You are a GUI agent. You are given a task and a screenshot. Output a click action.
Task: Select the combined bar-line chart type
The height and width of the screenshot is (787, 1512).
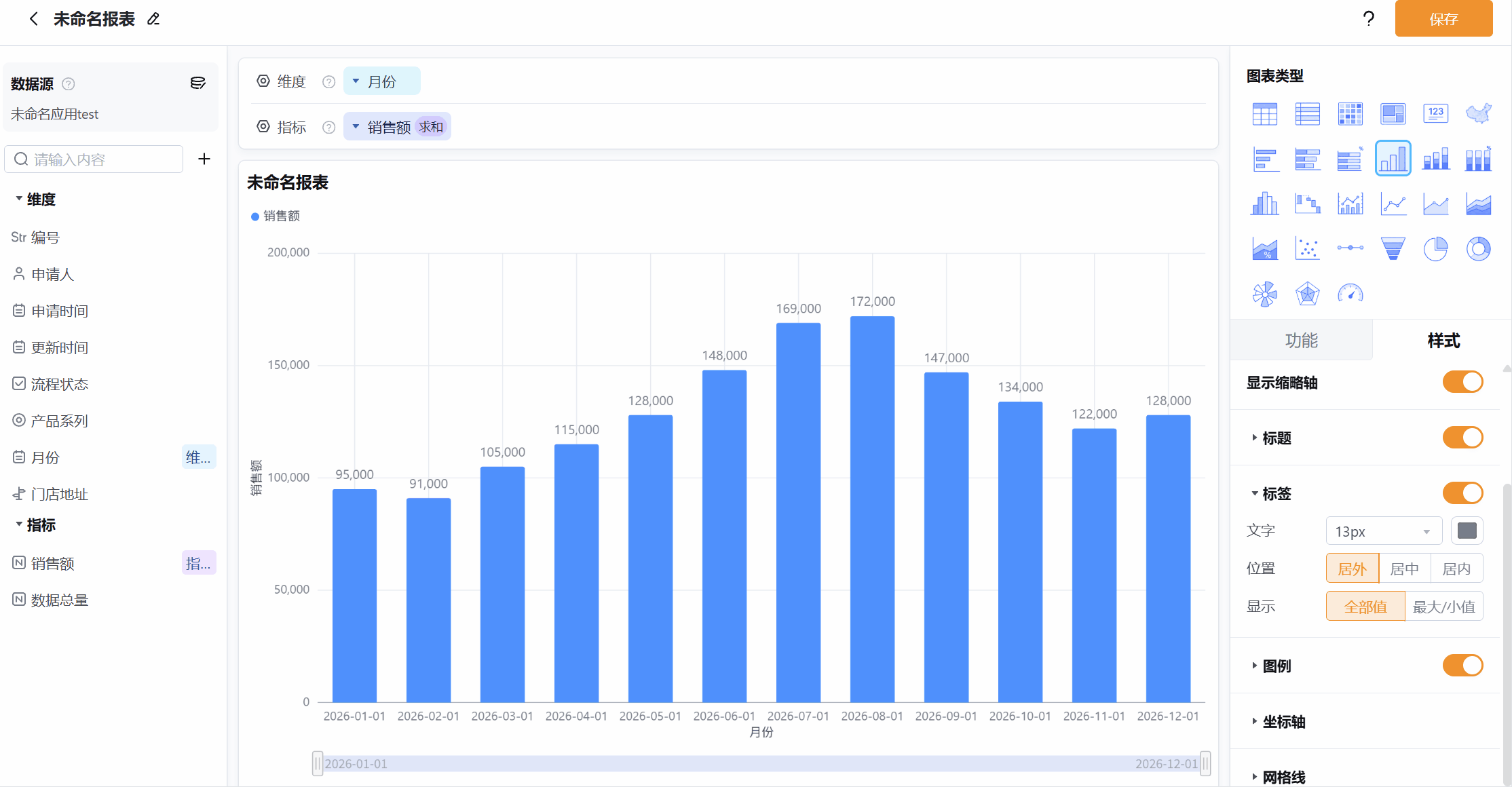tap(1350, 204)
